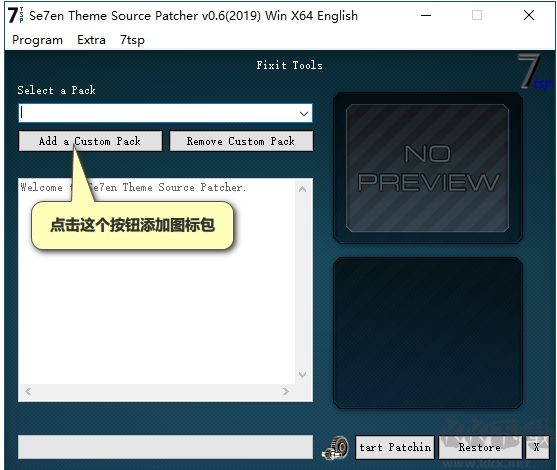557x470 pixels.
Task: Click the 7tsp logo in top-right corner
Action: pyautogui.click(x=534, y=72)
